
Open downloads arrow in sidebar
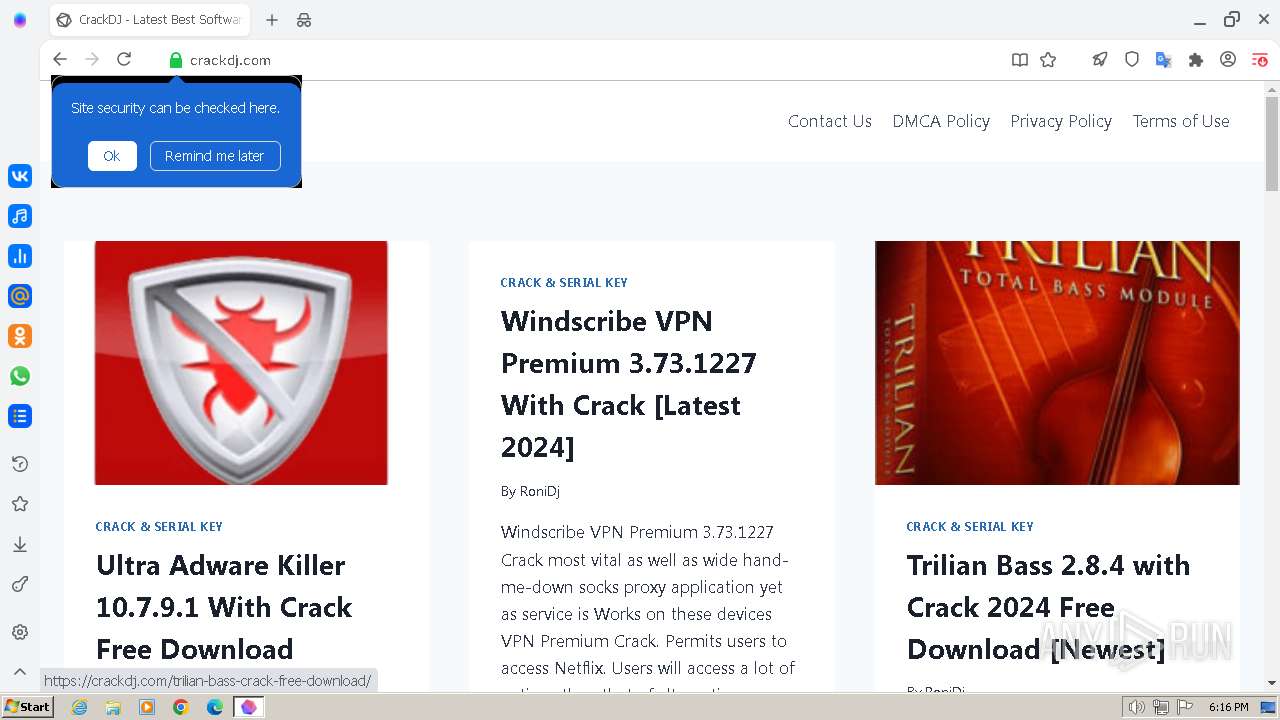[x=20, y=544]
